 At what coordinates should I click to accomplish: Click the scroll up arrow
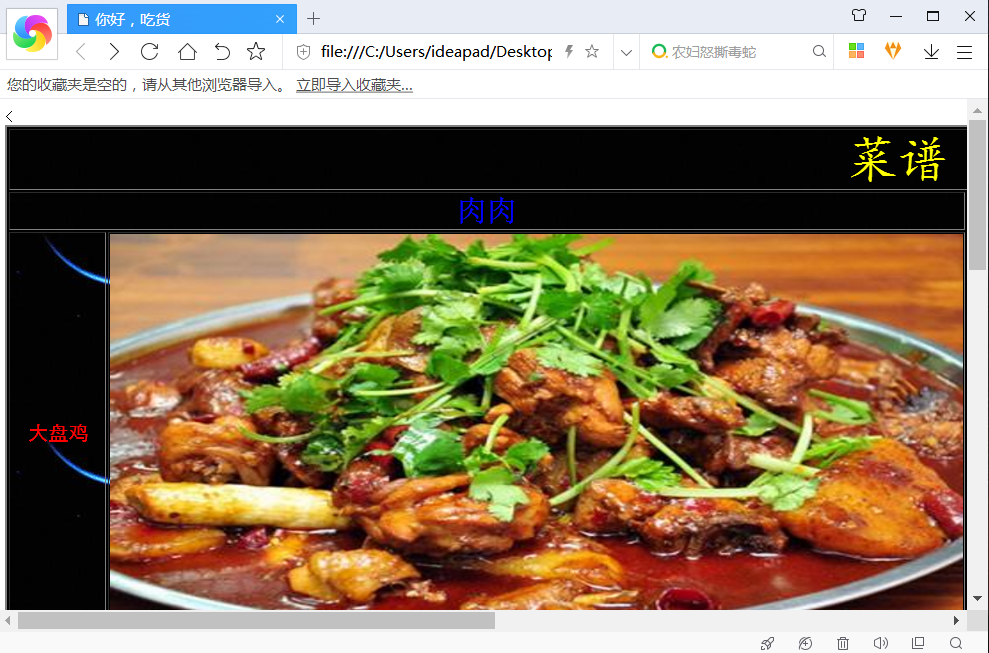977,110
